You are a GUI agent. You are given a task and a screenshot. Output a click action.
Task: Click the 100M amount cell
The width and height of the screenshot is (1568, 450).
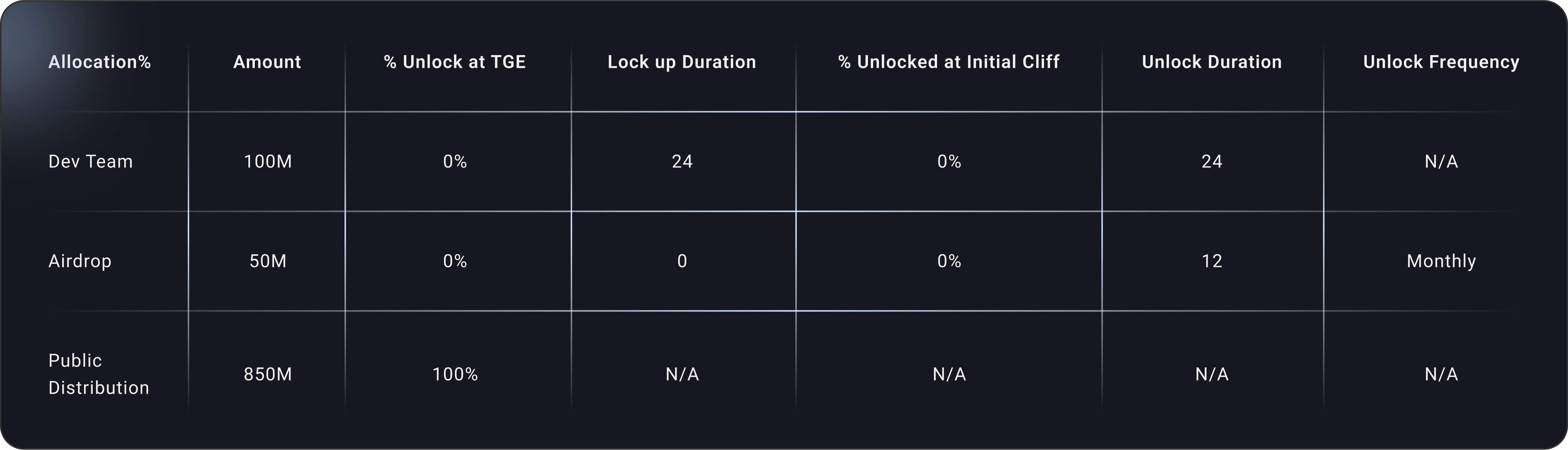point(268,161)
